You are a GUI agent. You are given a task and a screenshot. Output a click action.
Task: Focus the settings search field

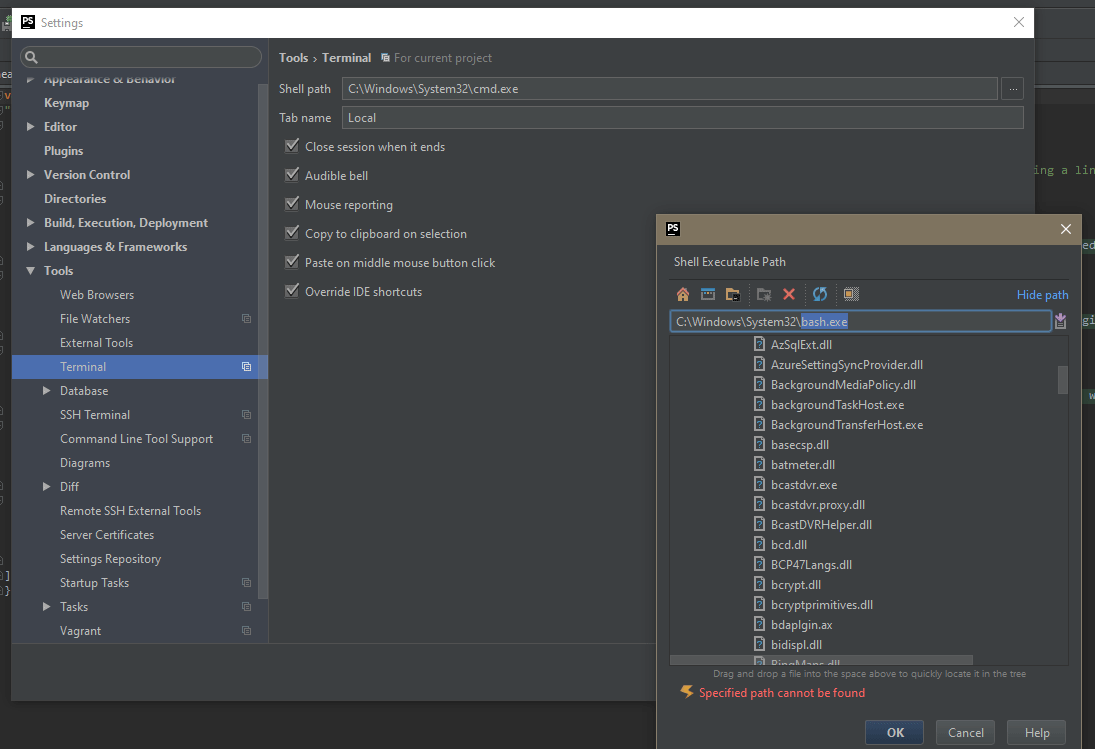point(141,57)
